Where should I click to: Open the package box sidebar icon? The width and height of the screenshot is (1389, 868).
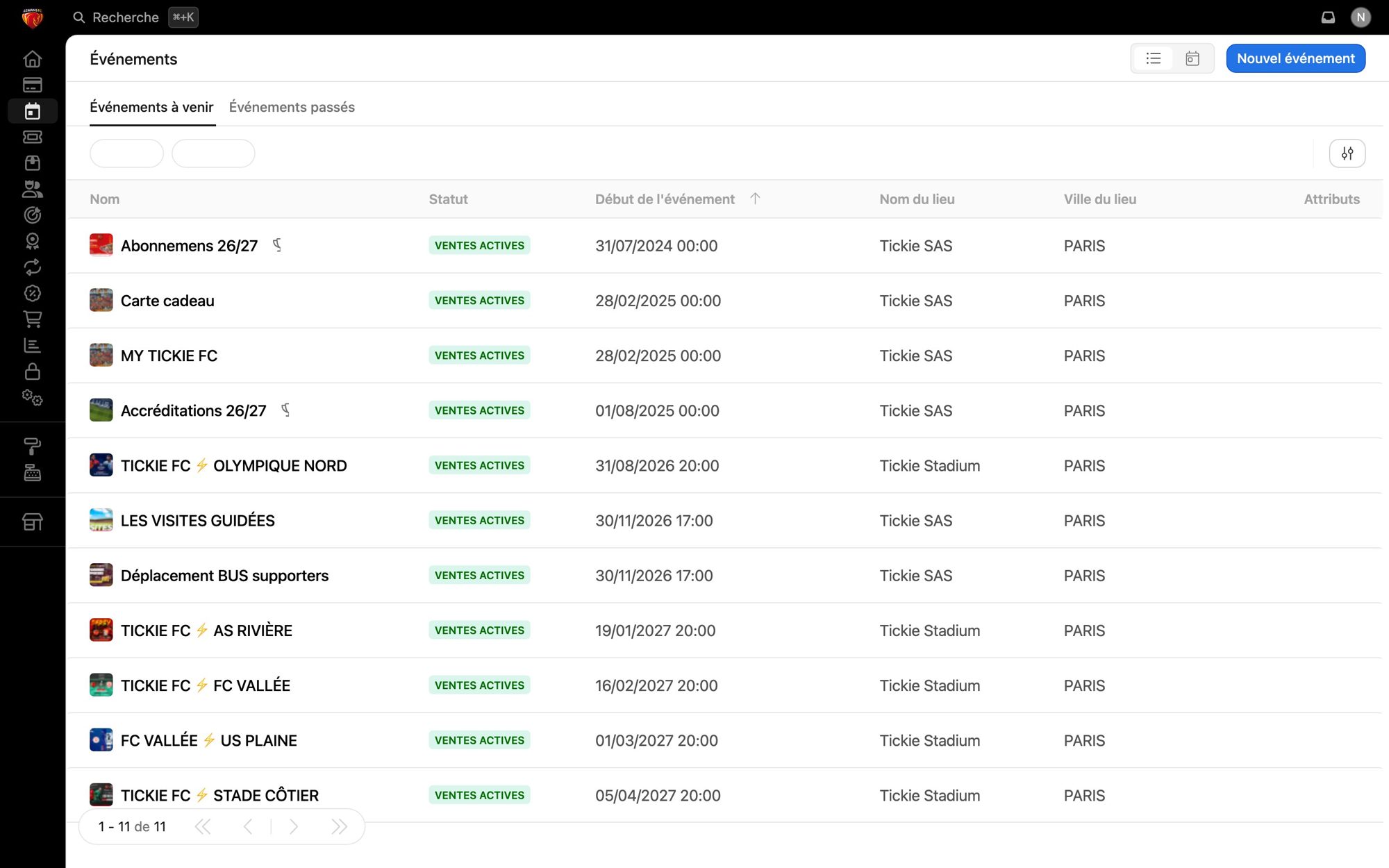(32, 163)
